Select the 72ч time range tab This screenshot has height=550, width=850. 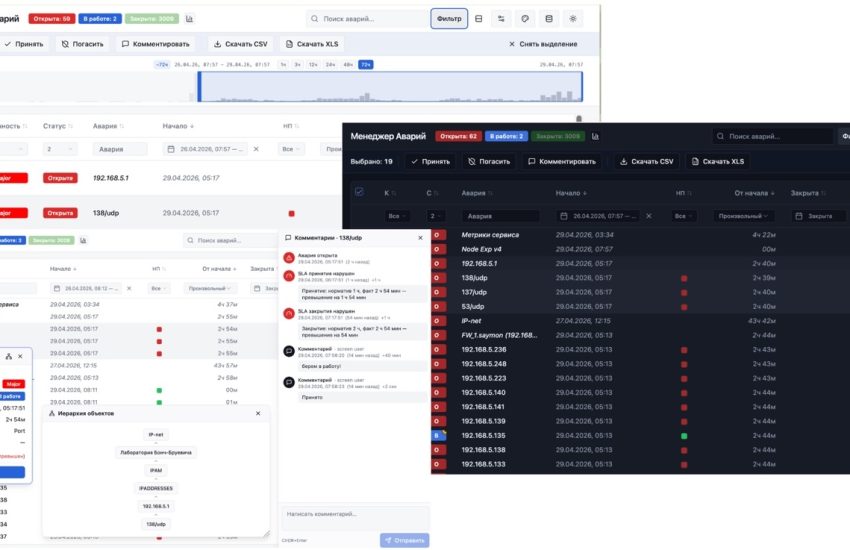366,64
